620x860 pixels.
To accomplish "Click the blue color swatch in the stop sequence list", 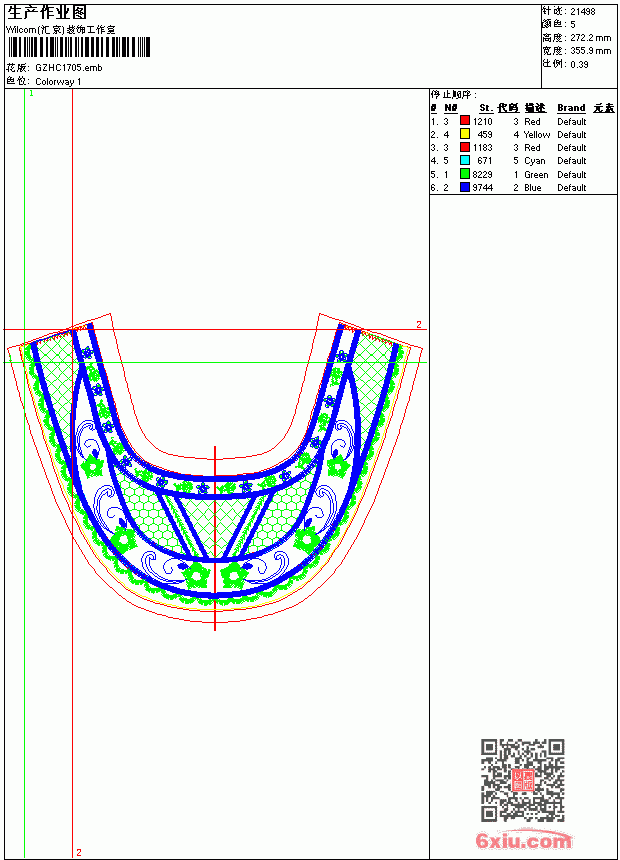I will [x=465, y=187].
